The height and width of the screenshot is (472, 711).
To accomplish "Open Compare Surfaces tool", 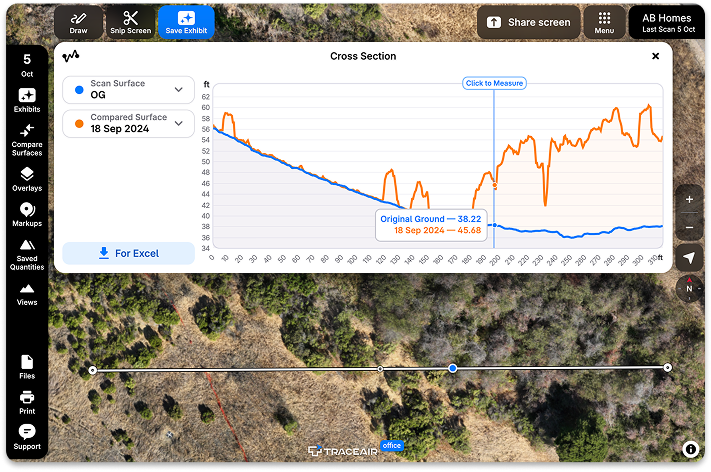I will point(27,138).
